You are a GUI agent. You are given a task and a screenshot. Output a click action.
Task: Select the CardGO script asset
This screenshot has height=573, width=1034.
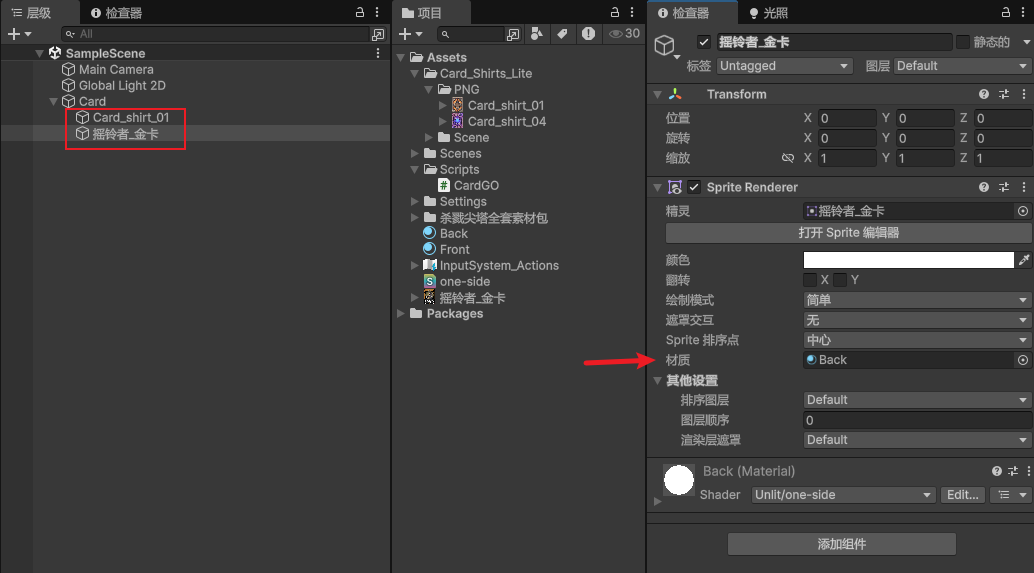coord(476,186)
